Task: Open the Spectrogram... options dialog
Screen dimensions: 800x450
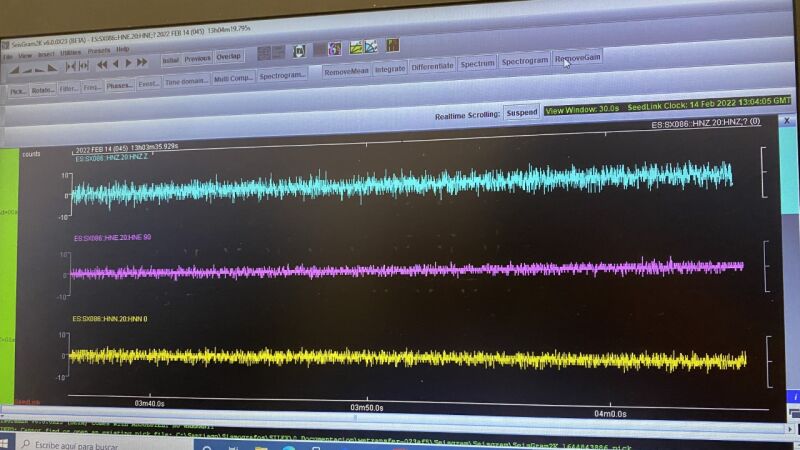Action: tap(282, 76)
